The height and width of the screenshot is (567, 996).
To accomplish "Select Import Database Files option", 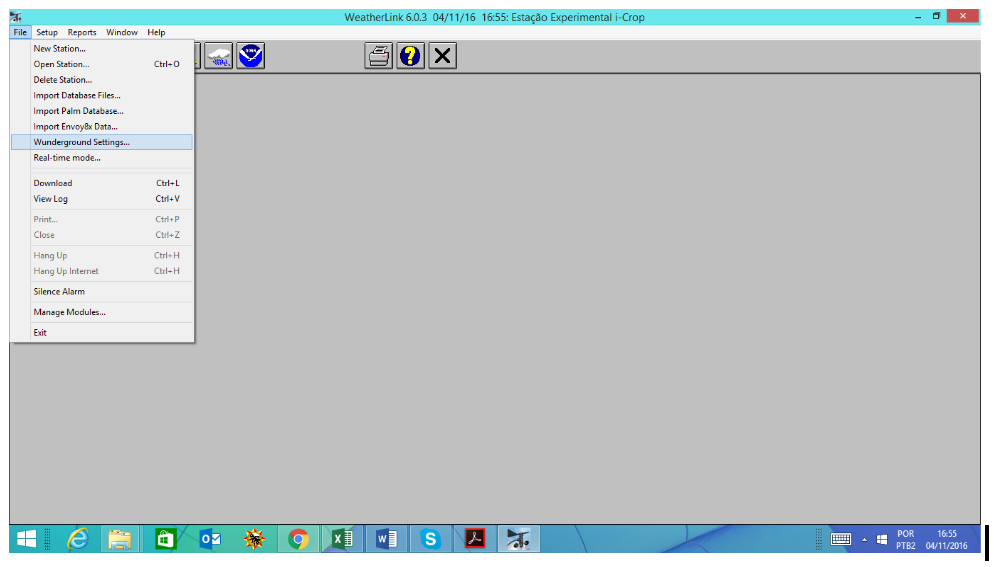I will tap(76, 95).
